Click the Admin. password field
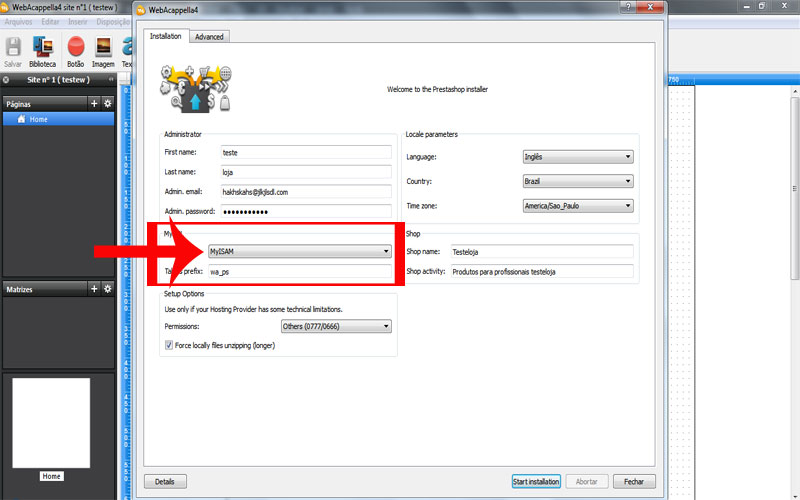 click(306, 211)
